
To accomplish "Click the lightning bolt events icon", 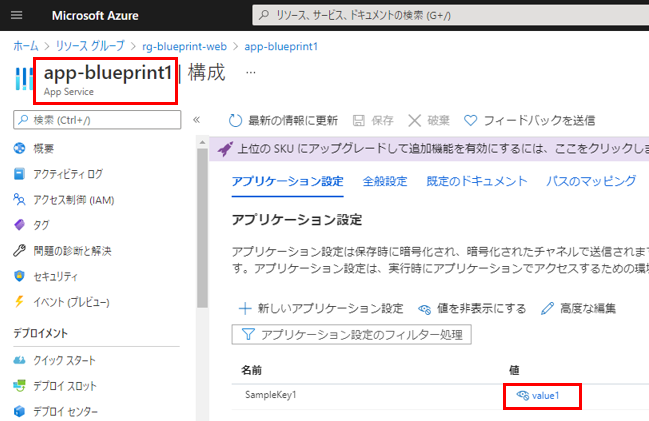I will [x=19, y=301].
